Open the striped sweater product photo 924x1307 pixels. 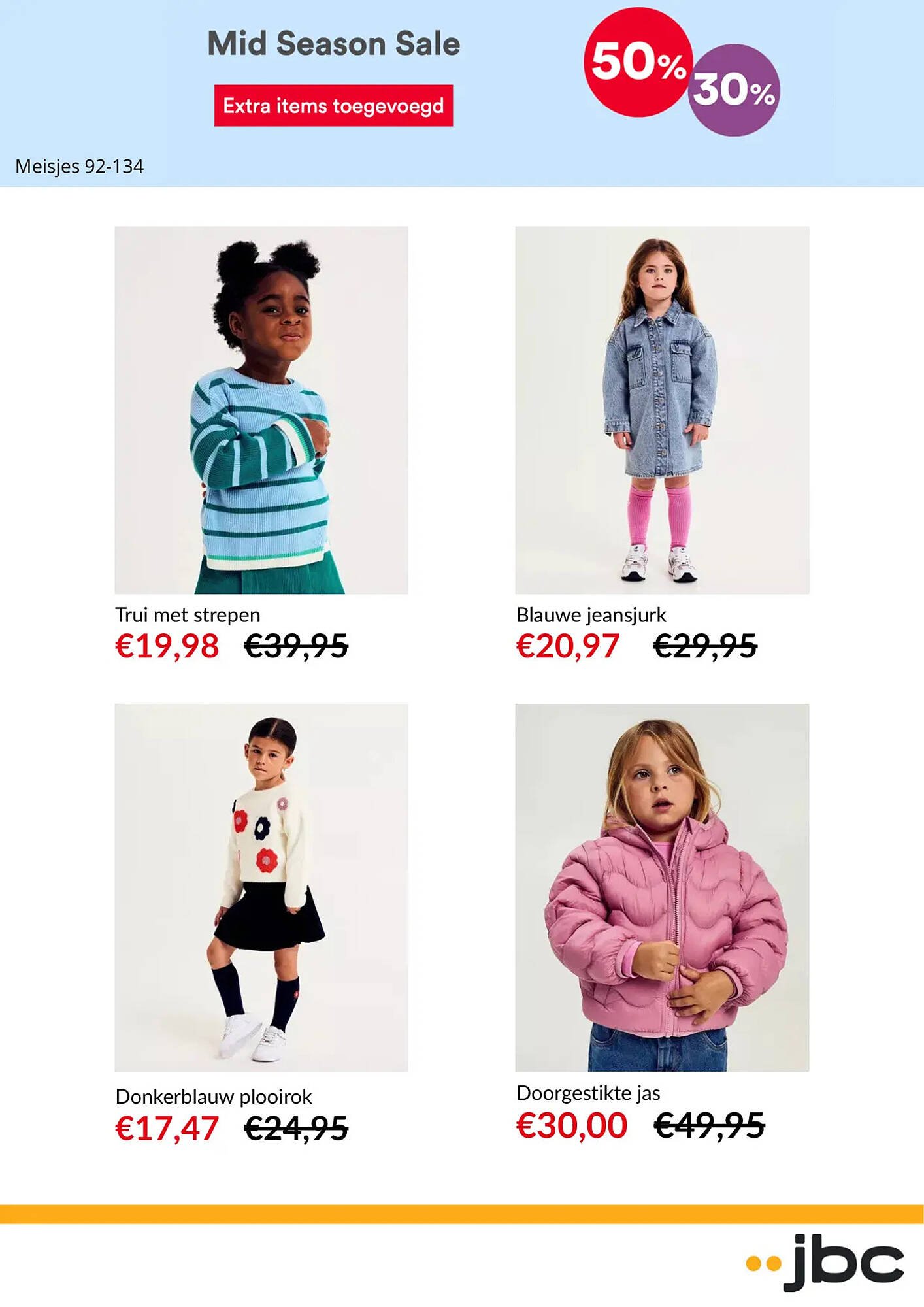(x=261, y=410)
